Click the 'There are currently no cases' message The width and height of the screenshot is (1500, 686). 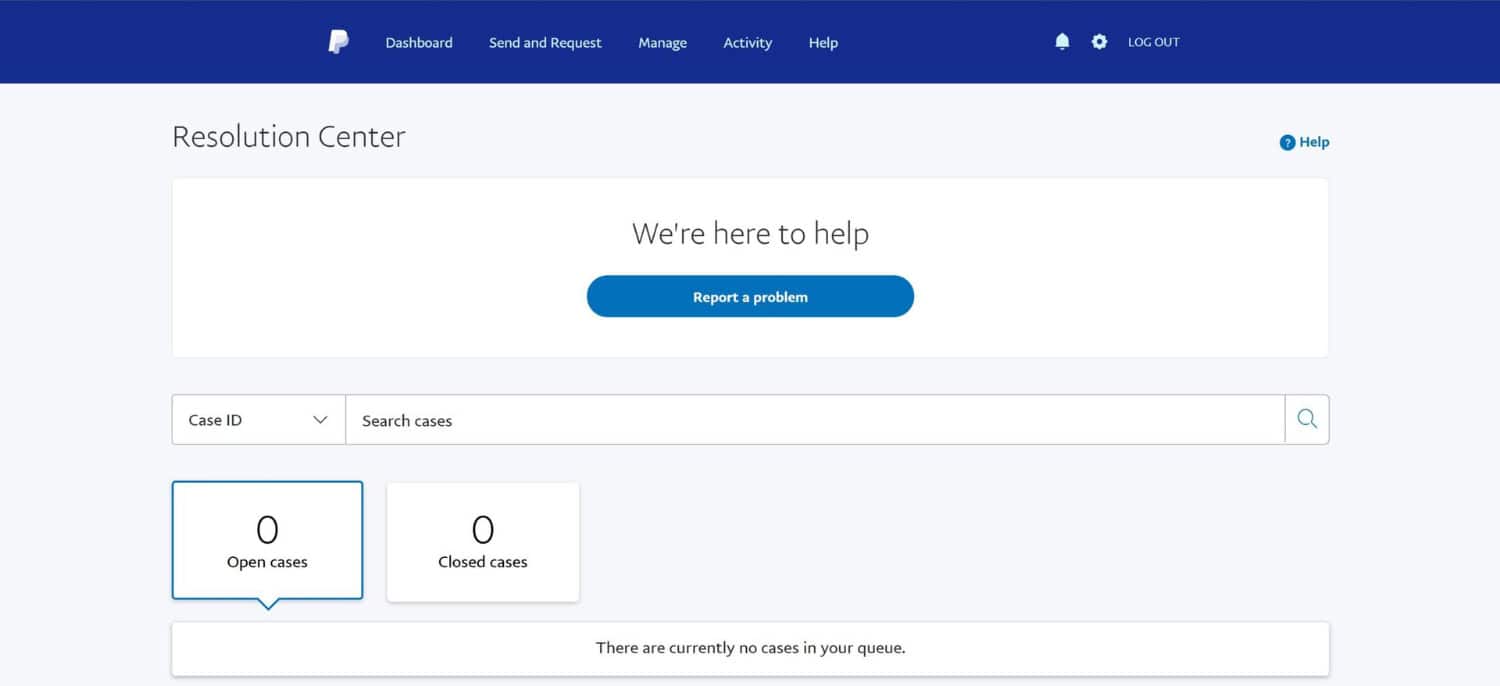[750, 648]
